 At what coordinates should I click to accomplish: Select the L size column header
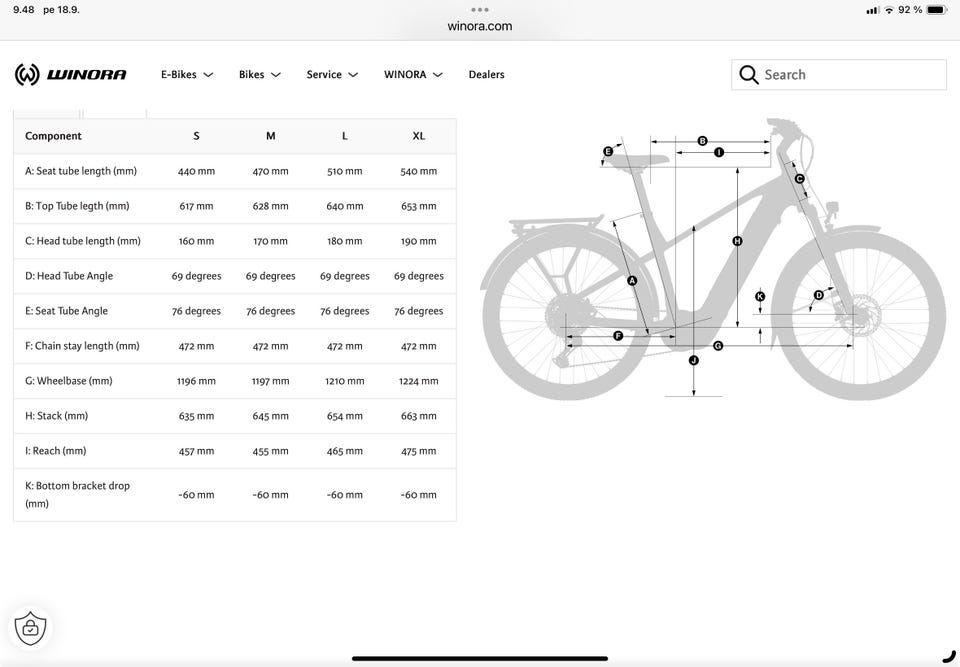pyautogui.click(x=345, y=136)
